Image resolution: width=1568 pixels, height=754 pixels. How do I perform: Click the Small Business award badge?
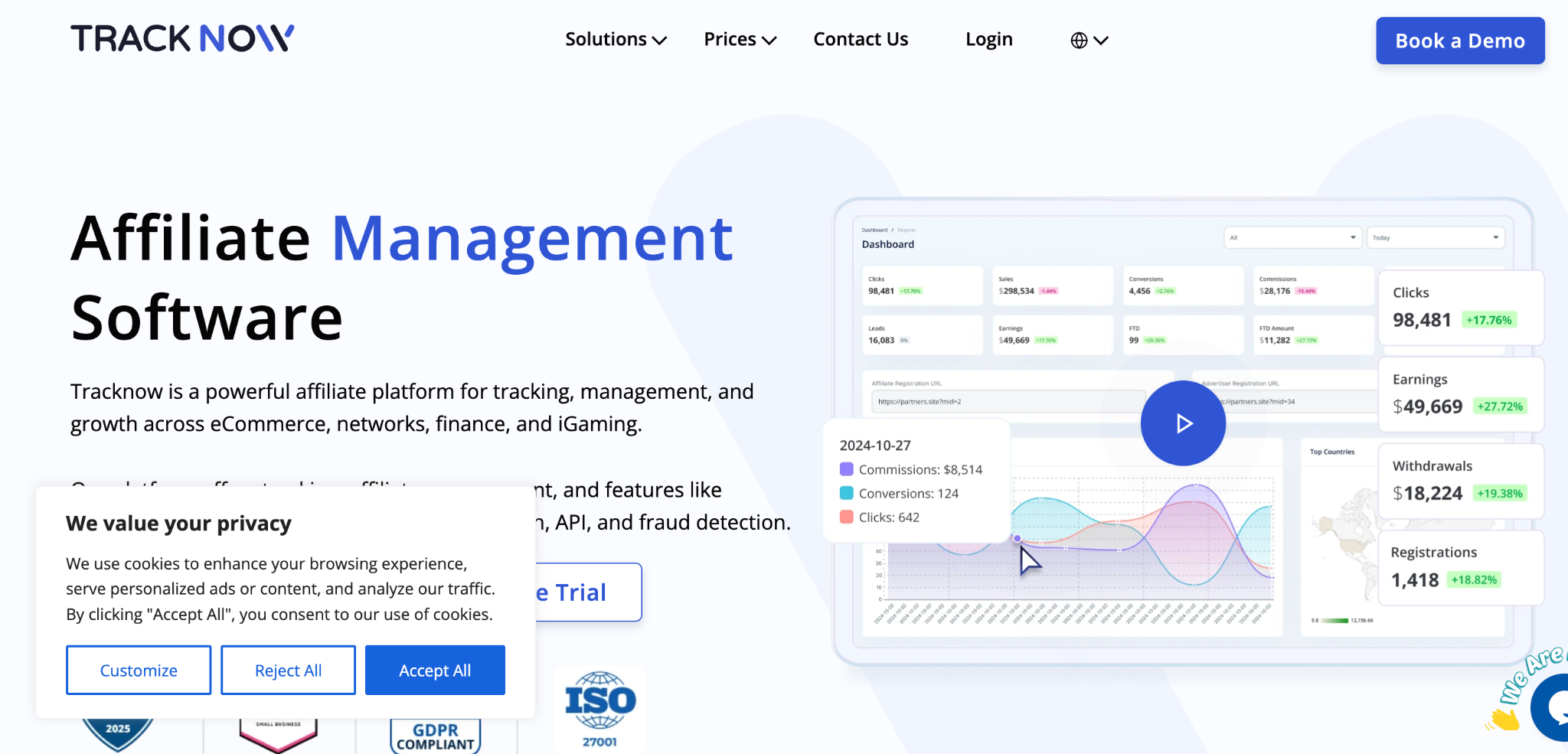tap(278, 735)
